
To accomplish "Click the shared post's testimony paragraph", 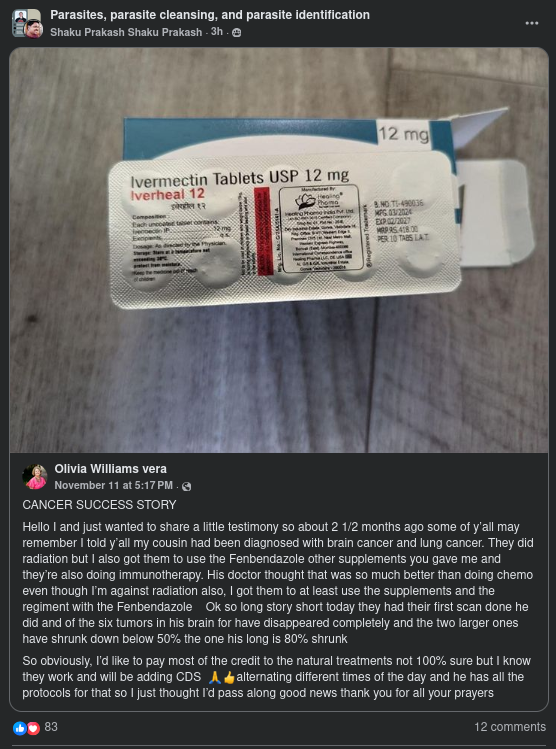I will (x=278, y=583).
